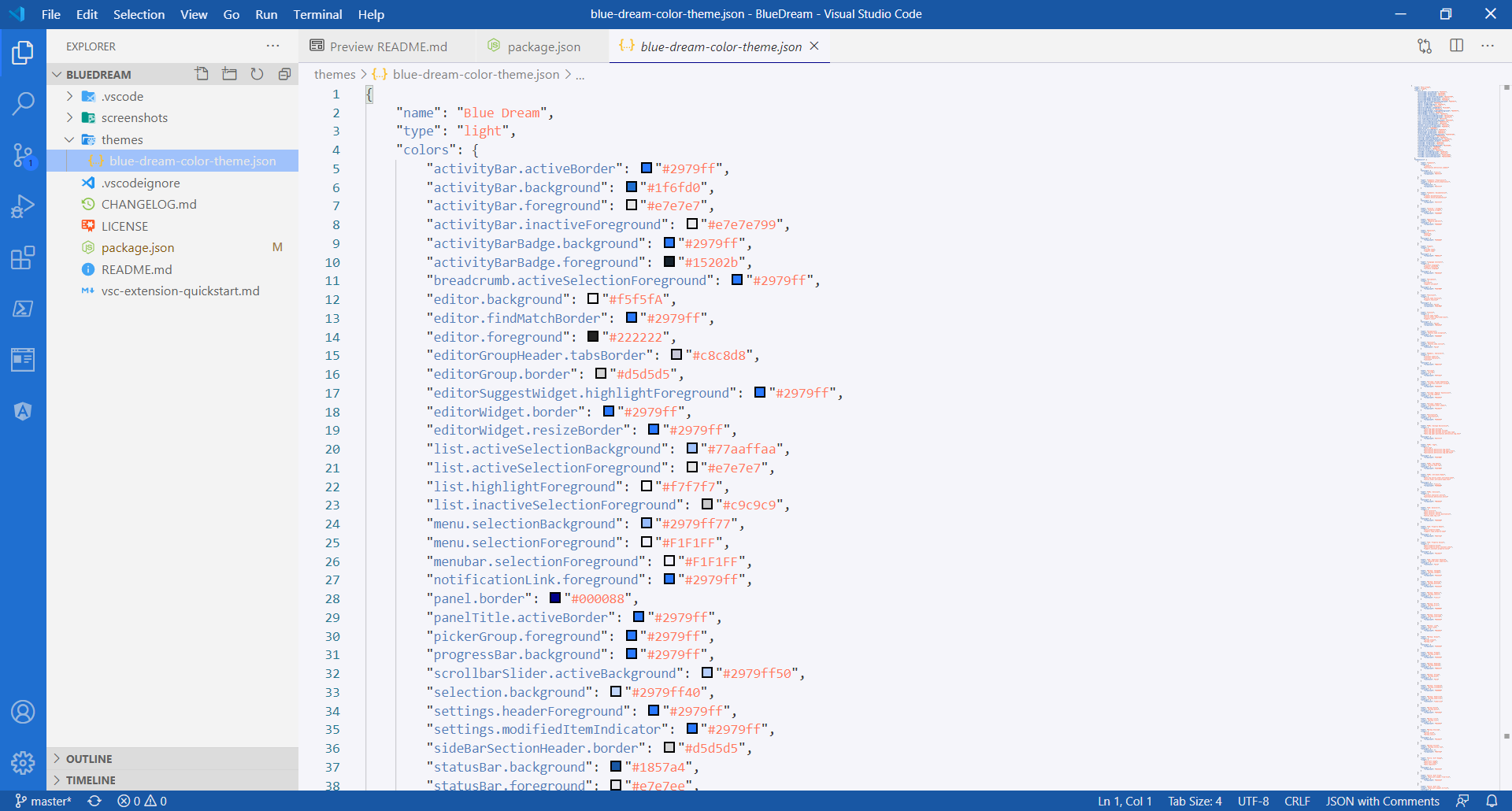
Task: Open breadcrumb ellipsis symbol dropdown
Action: 580,74
